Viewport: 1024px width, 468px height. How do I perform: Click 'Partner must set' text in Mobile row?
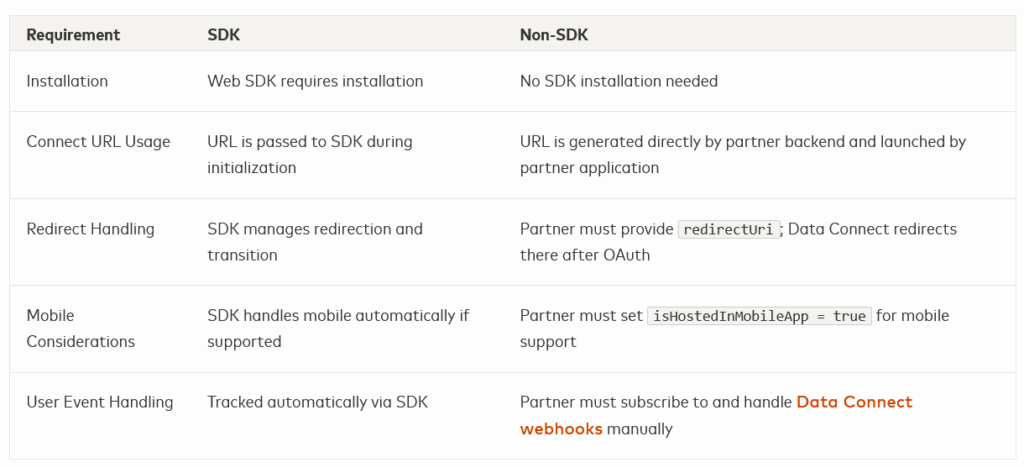click(x=581, y=316)
